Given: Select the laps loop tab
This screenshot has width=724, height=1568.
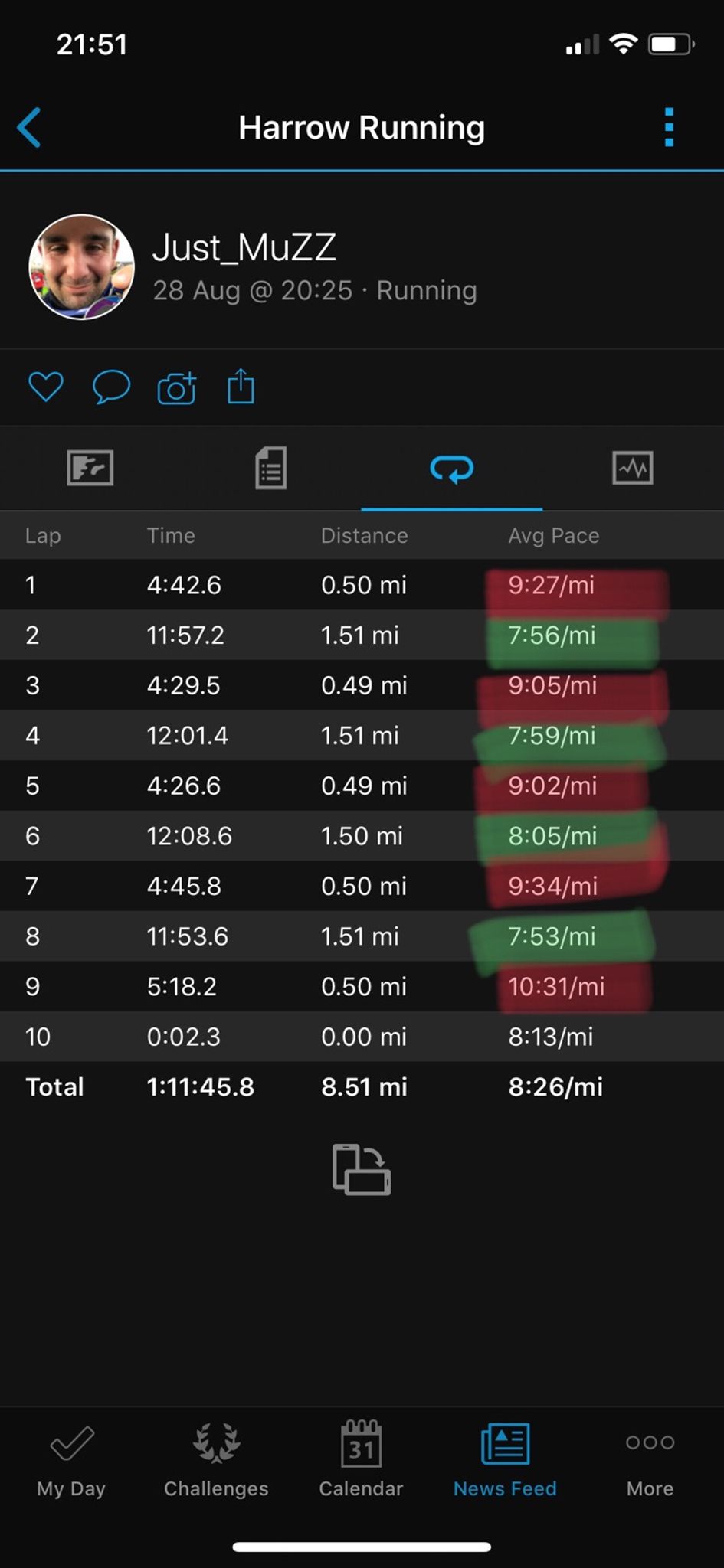Looking at the screenshot, I should 451,468.
